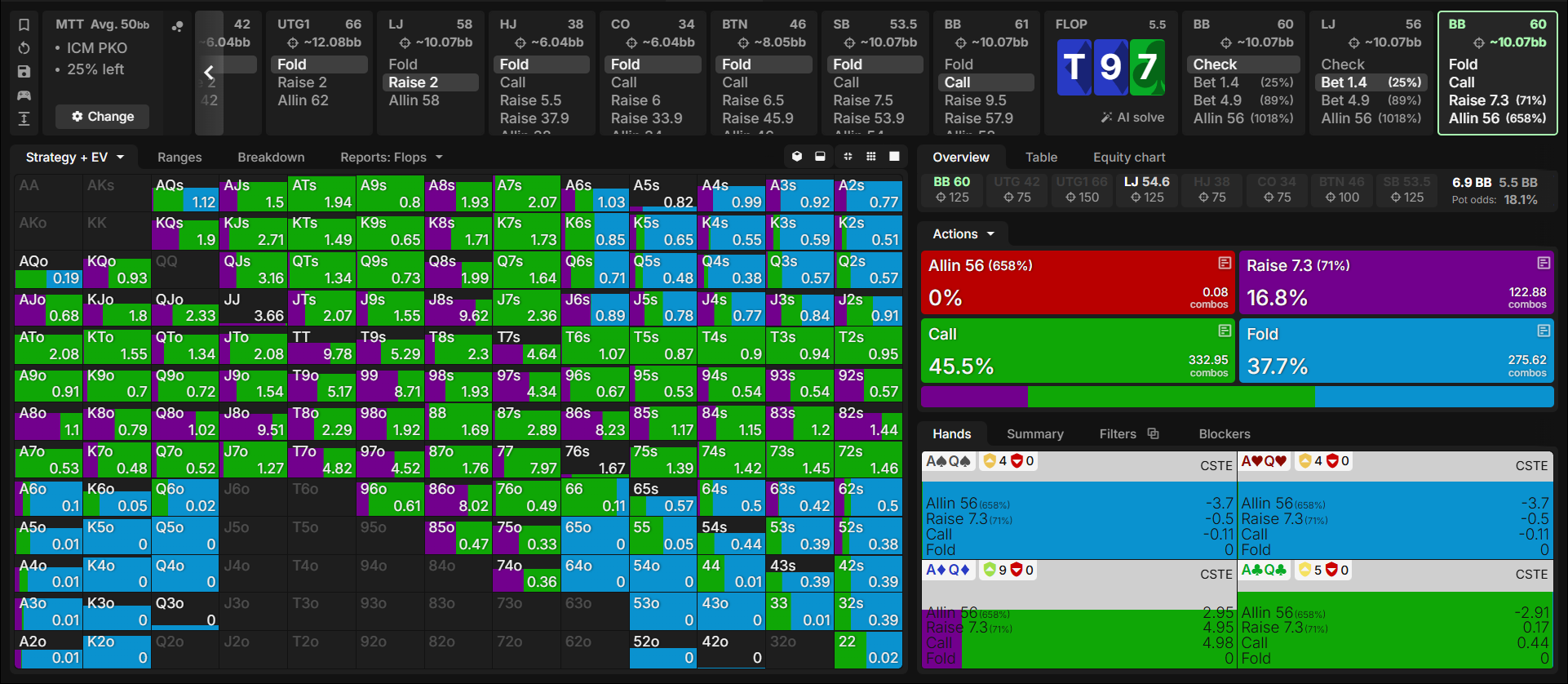This screenshot has height=684, width=1568.
Task: Toggle the HJ 38 player chip
Action: (1211, 189)
